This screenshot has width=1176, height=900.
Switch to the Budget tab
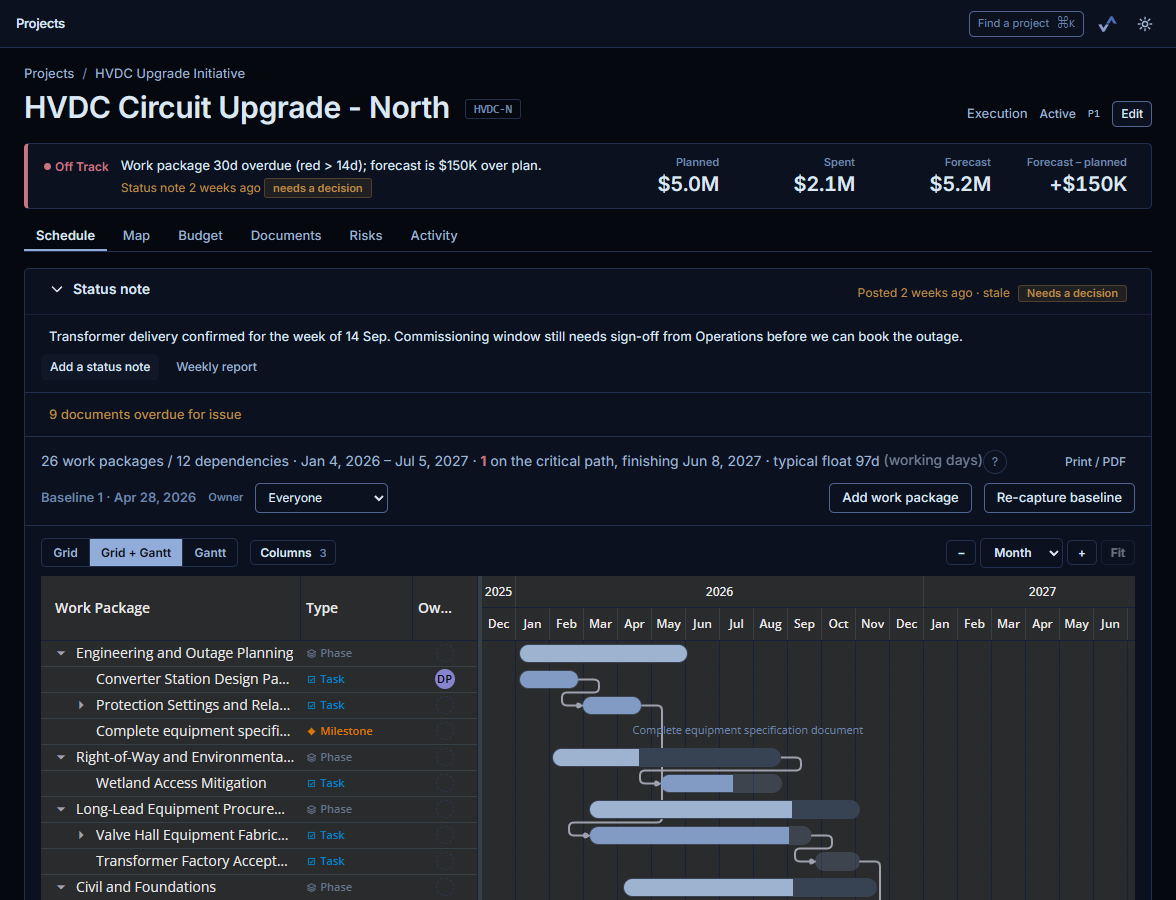point(200,236)
